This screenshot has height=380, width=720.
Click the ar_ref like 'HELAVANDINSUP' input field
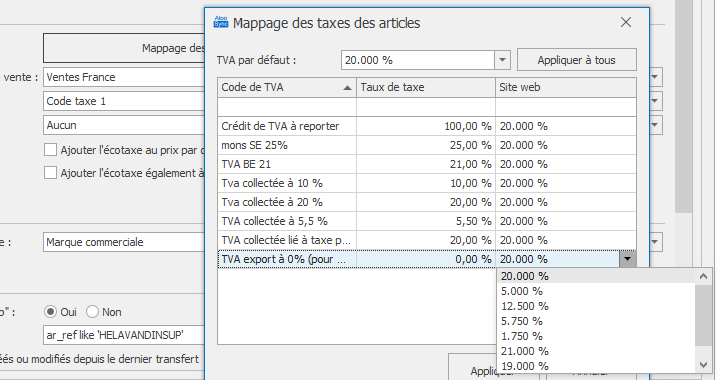tap(124, 335)
